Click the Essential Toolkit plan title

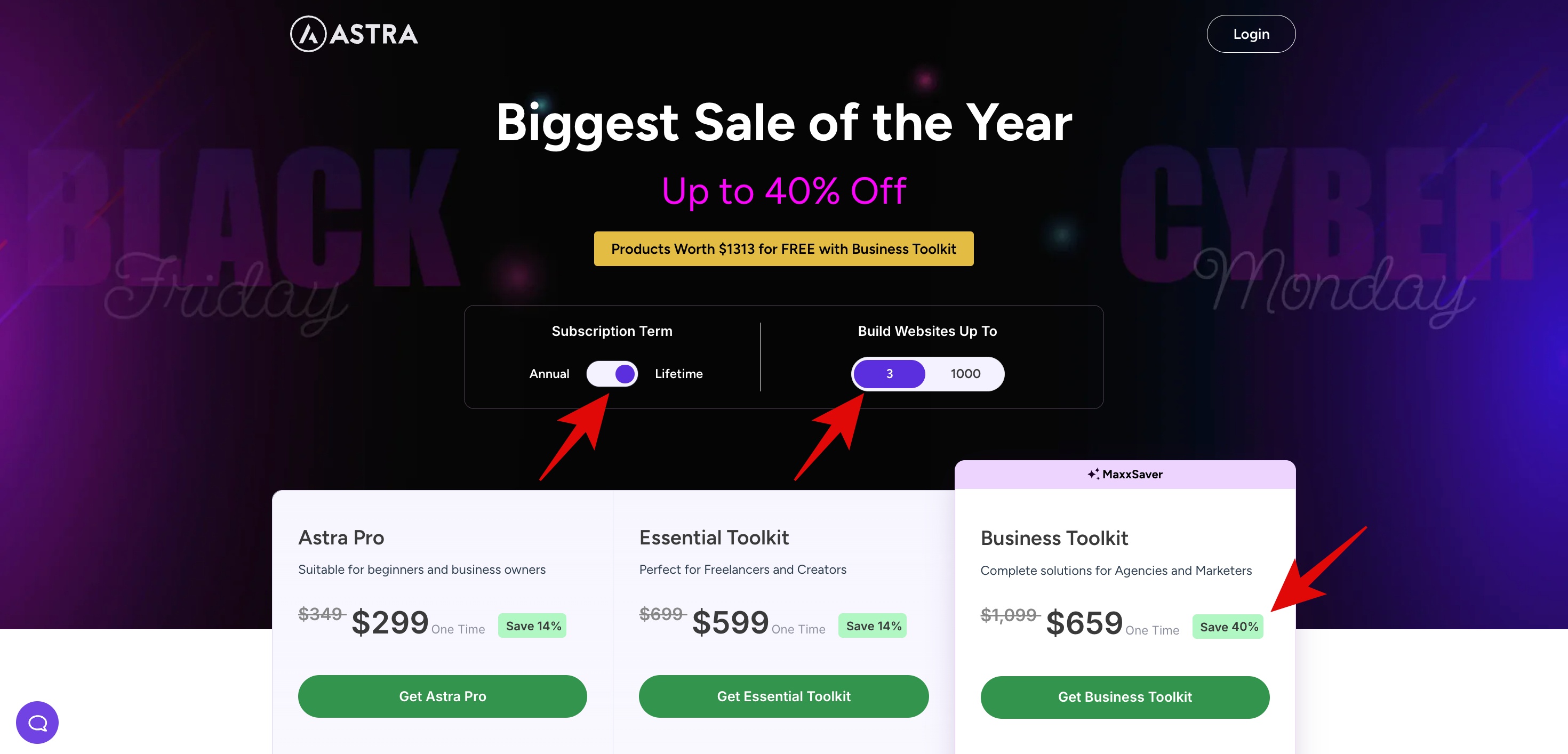click(x=714, y=538)
